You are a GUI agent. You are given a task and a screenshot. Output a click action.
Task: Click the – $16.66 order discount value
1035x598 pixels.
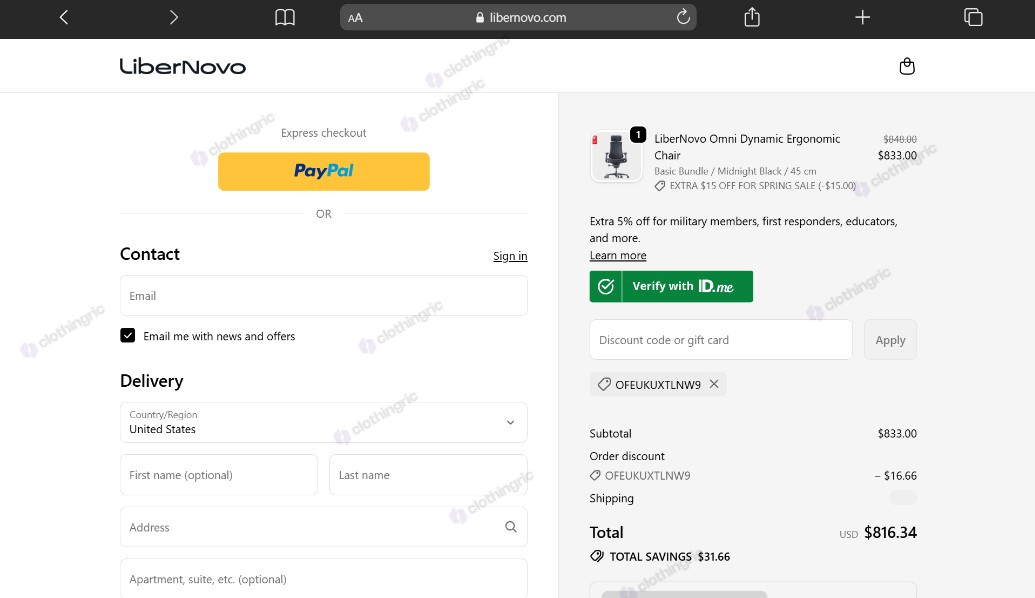coord(896,476)
